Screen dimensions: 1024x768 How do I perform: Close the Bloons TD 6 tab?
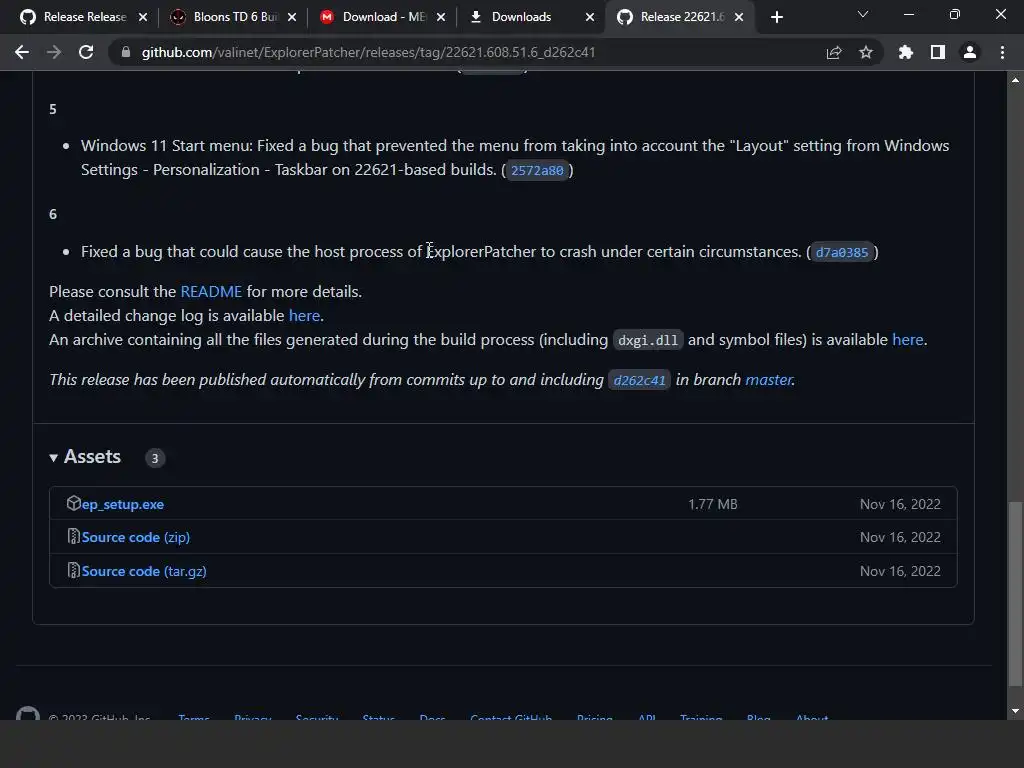(292, 17)
